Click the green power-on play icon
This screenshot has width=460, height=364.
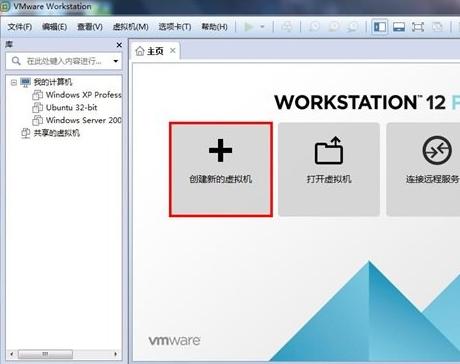[249, 27]
